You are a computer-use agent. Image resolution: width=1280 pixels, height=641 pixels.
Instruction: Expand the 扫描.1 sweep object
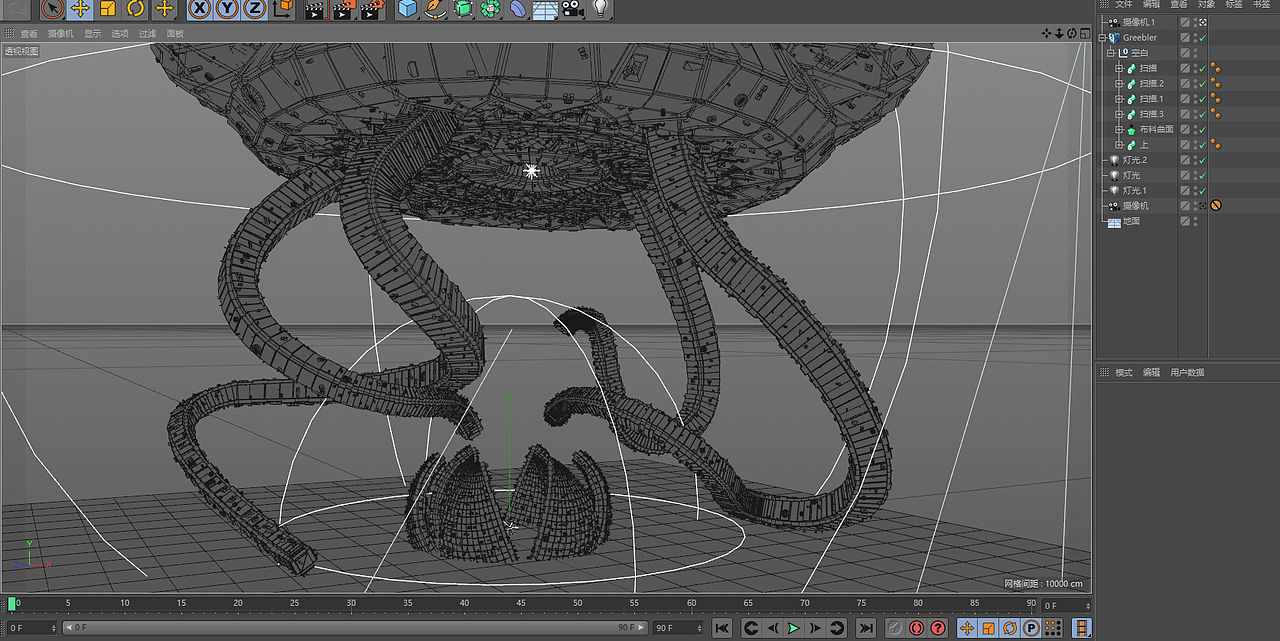click(1120, 99)
